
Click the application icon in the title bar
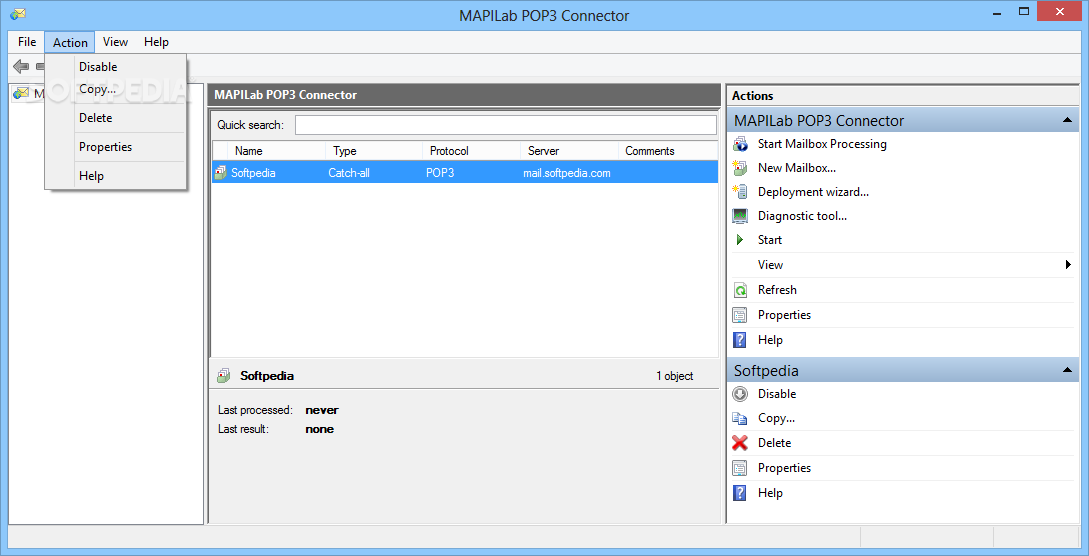(x=17, y=14)
